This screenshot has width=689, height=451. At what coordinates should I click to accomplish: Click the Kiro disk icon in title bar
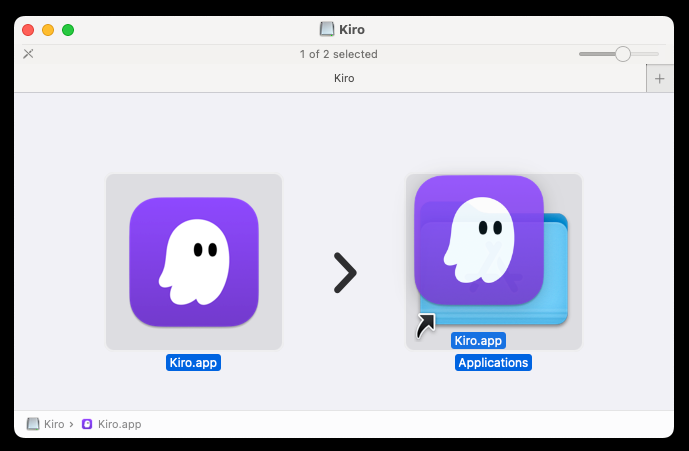pyautogui.click(x=326, y=29)
